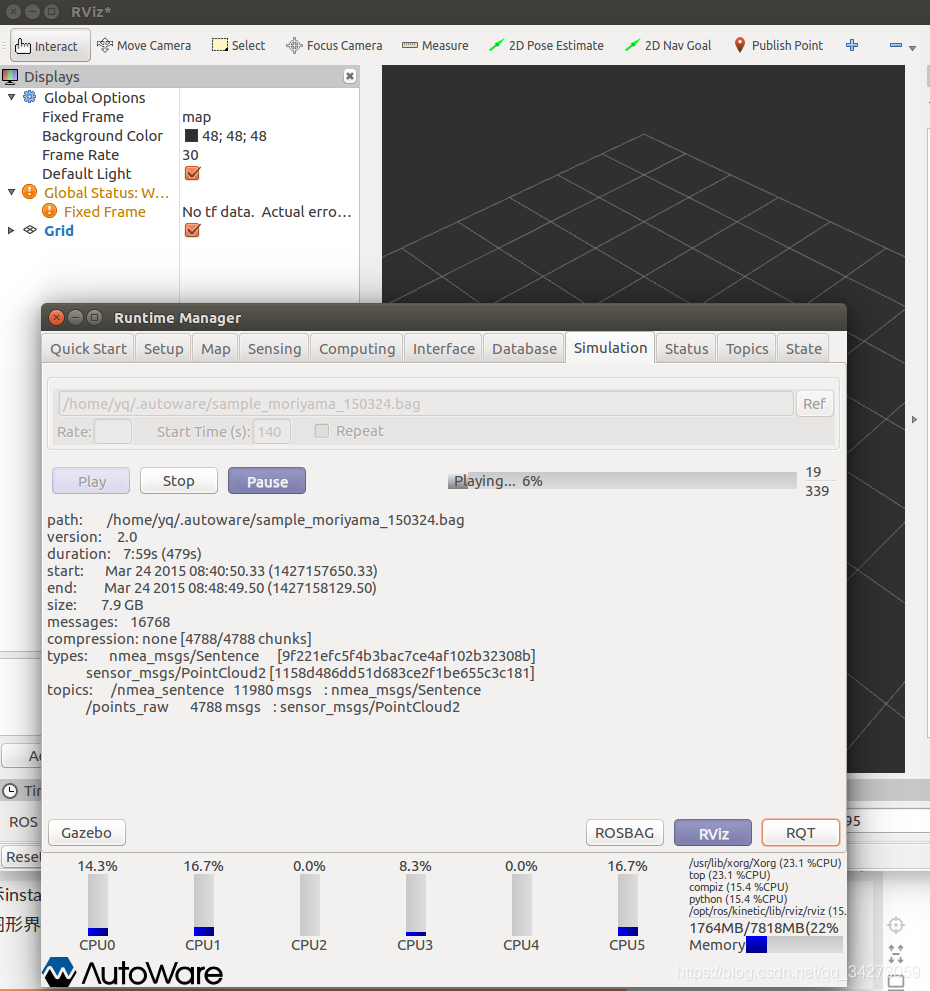Switch to the Status tab
Viewport: 930px width, 991px height.
pyautogui.click(x=686, y=349)
